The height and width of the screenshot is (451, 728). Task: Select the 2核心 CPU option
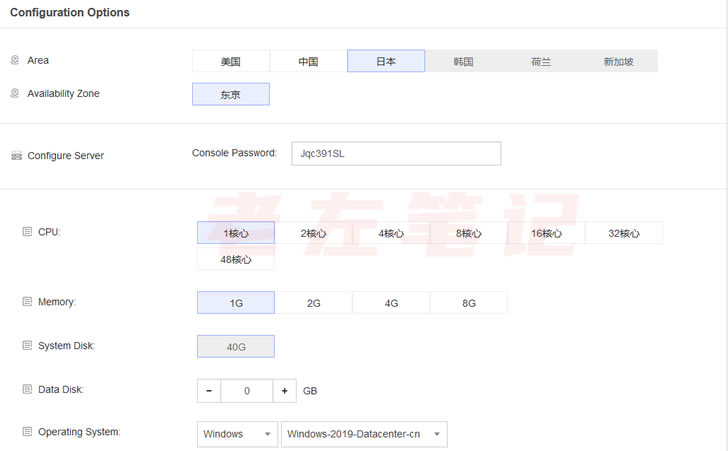click(313, 233)
